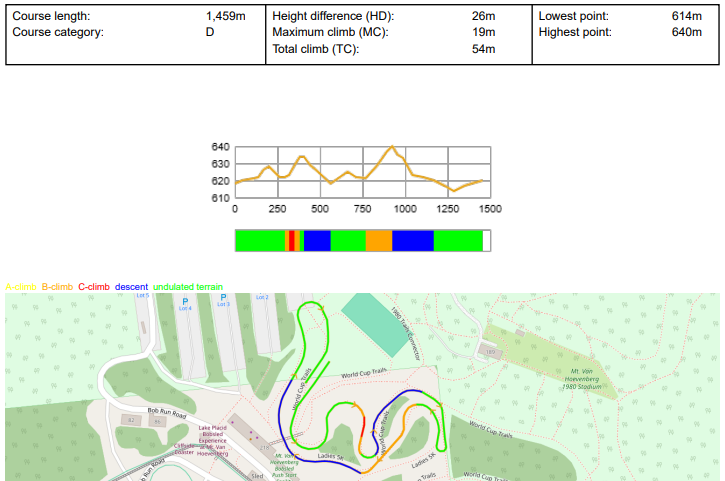Click the wide orange segment in terrain bar
725x481 pixels.
(x=378, y=241)
